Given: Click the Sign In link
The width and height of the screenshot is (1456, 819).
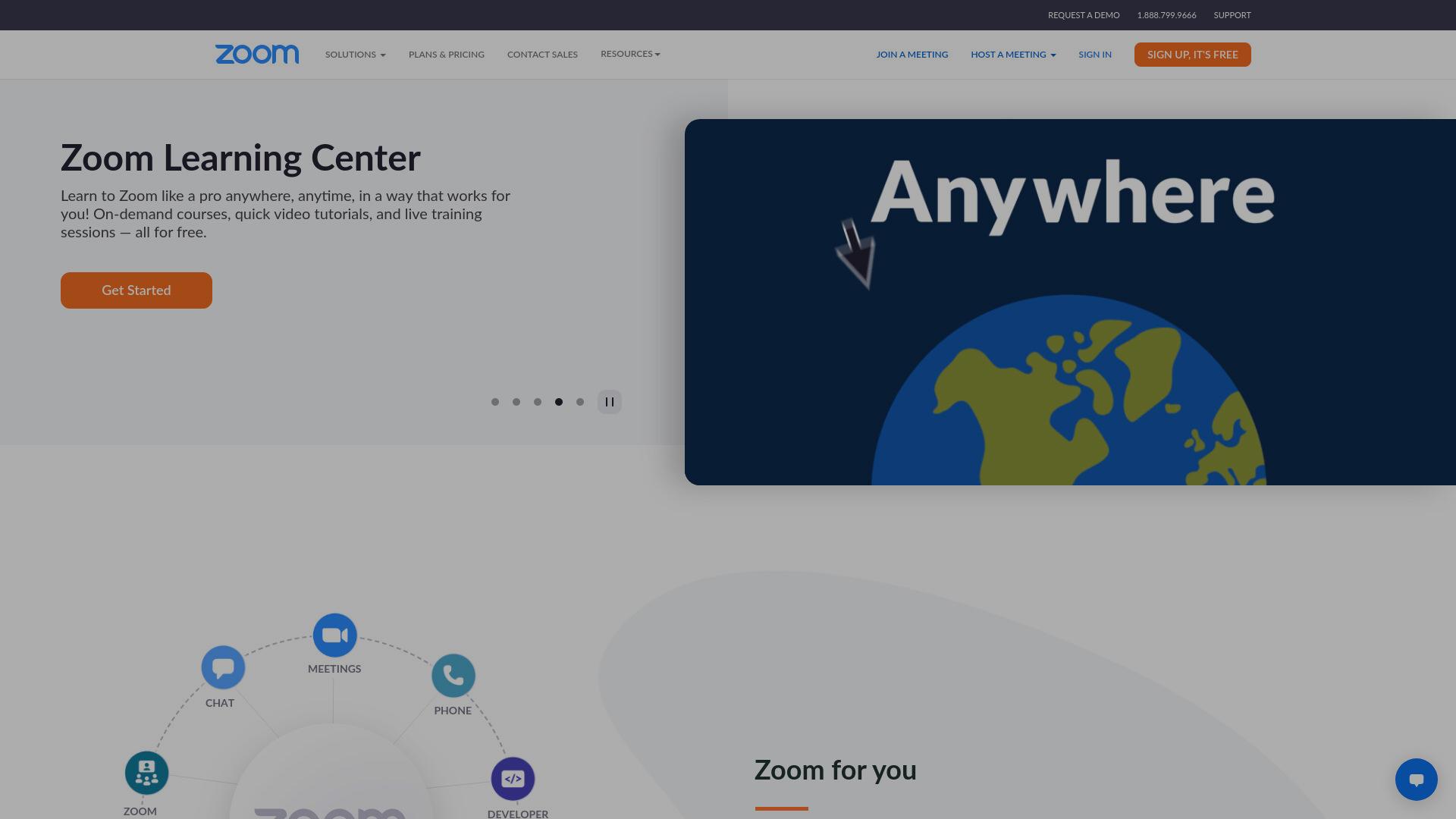Looking at the screenshot, I should pyautogui.click(x=1095, y=55).
